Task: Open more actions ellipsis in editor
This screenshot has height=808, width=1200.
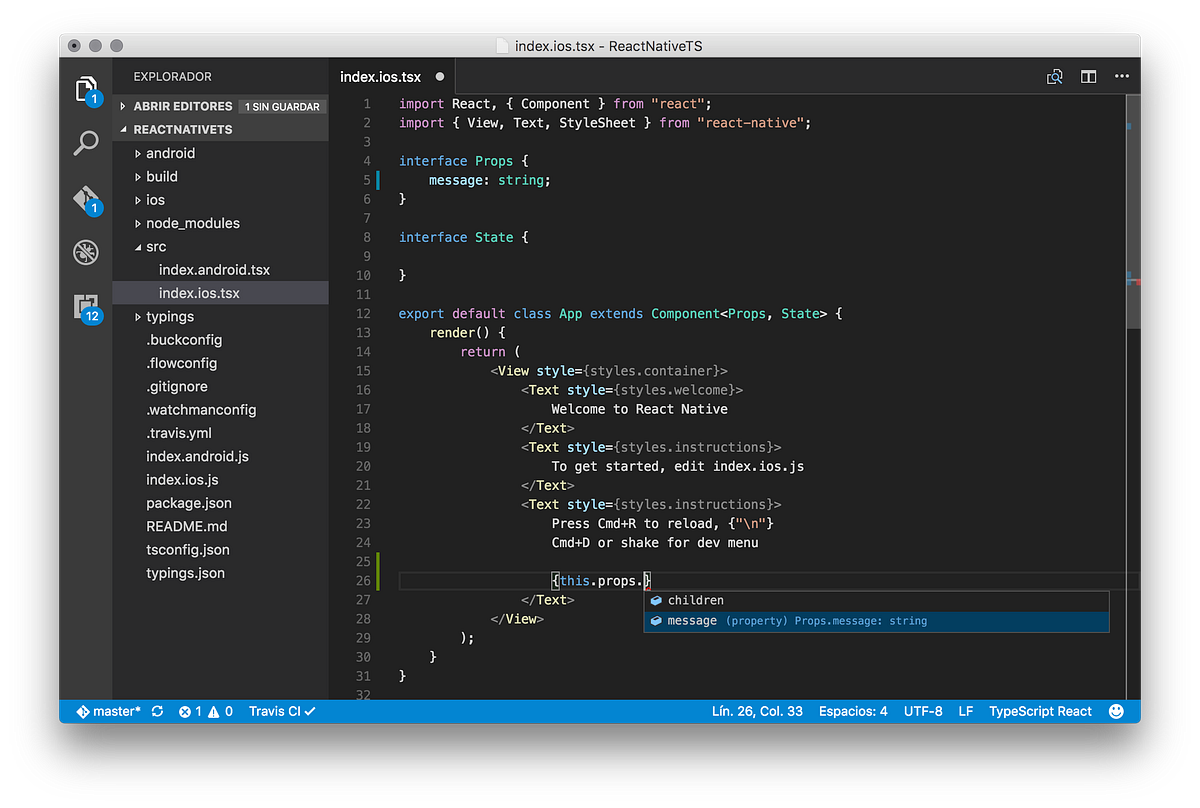Action: click(x=1122, y=77)
